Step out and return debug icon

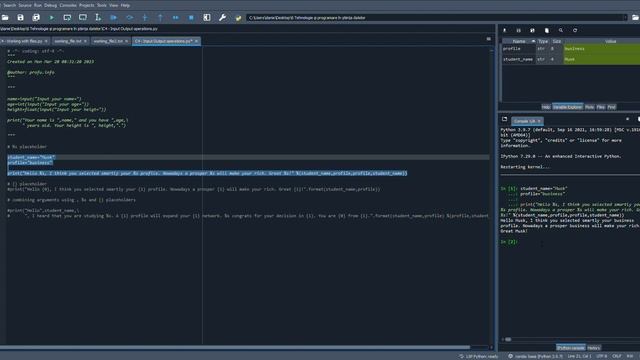(x=160, y=18)
